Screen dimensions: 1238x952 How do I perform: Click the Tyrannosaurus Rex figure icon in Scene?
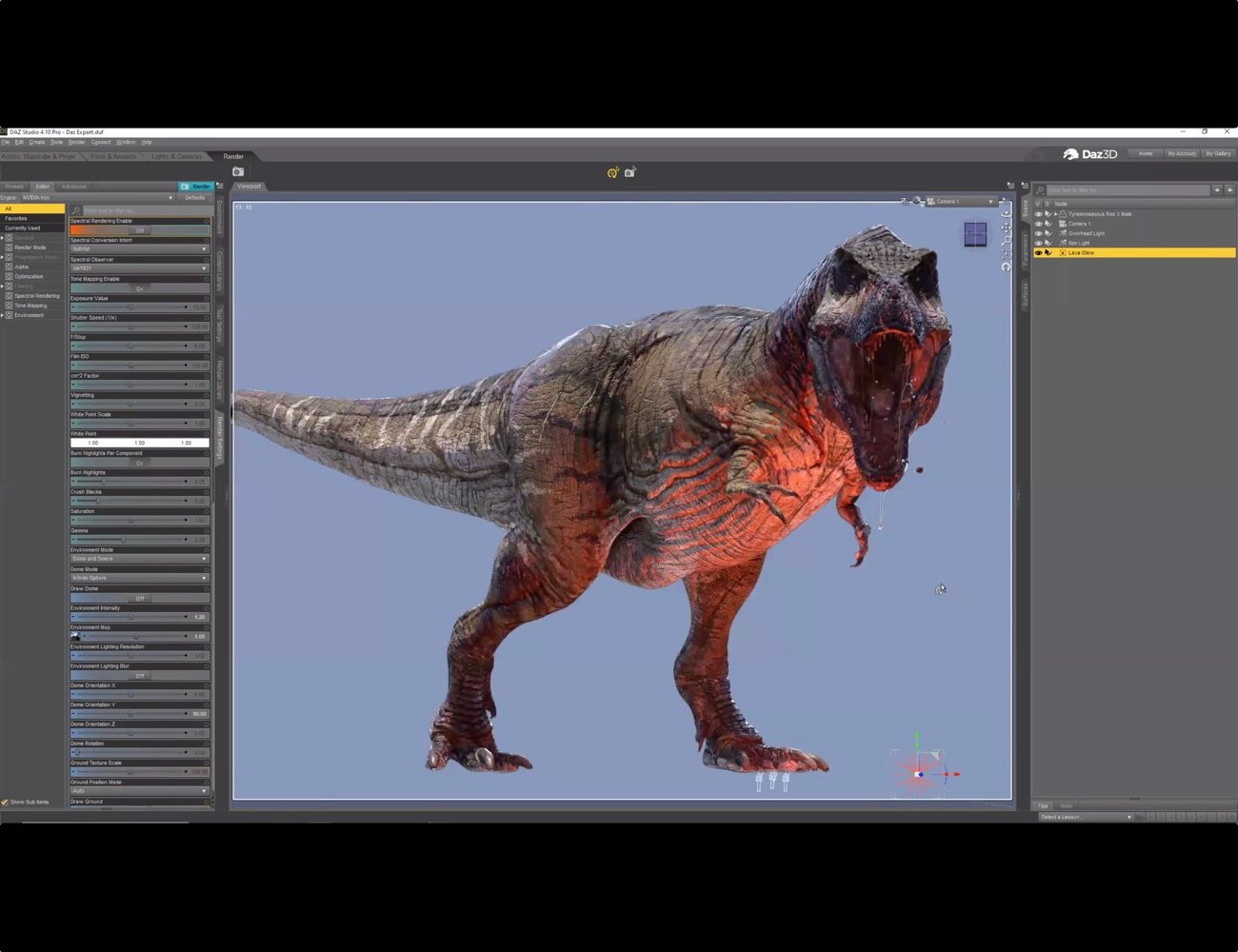[x=1063, y=214]
